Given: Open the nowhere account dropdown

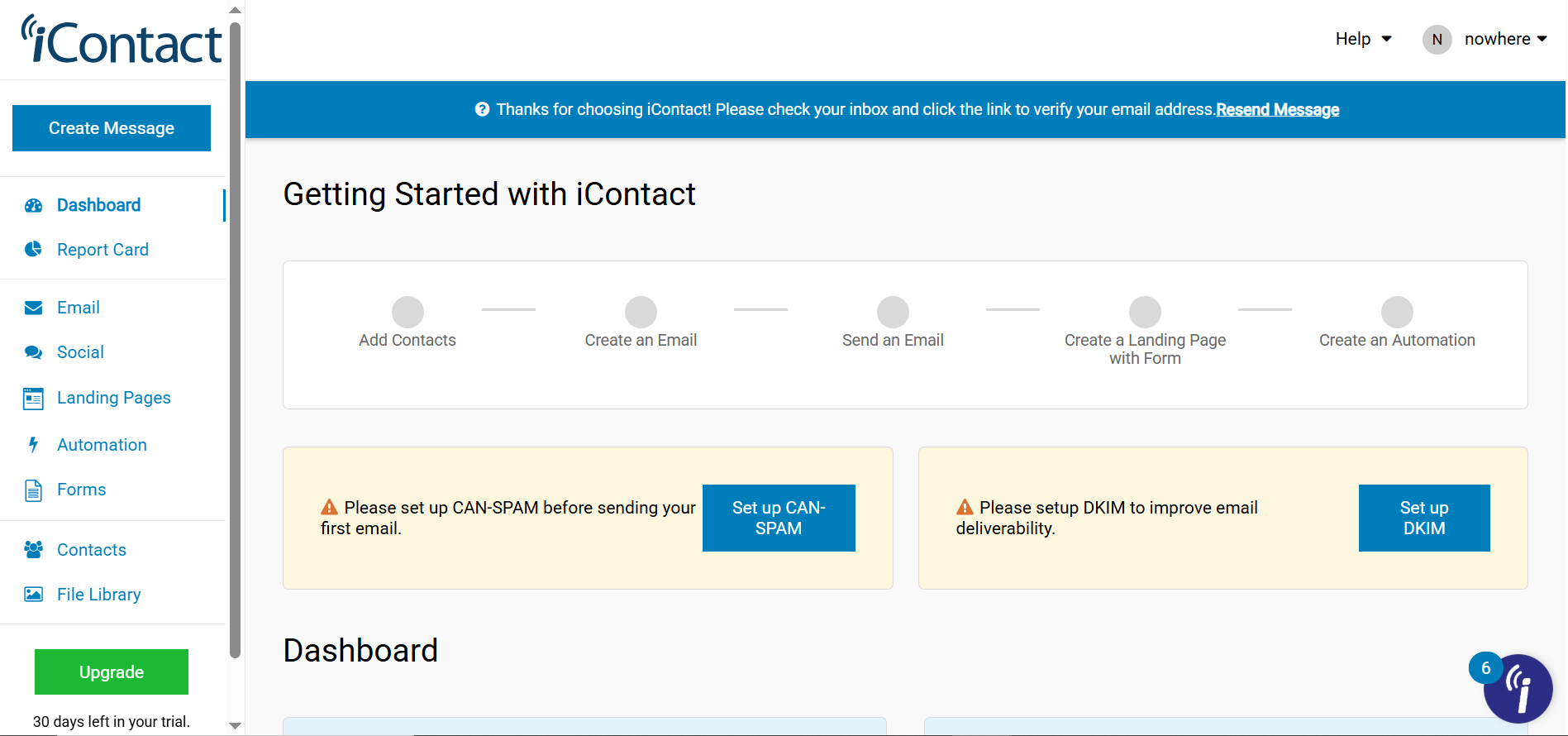Looking at the screenshot, I should [x=1505, y=39].
